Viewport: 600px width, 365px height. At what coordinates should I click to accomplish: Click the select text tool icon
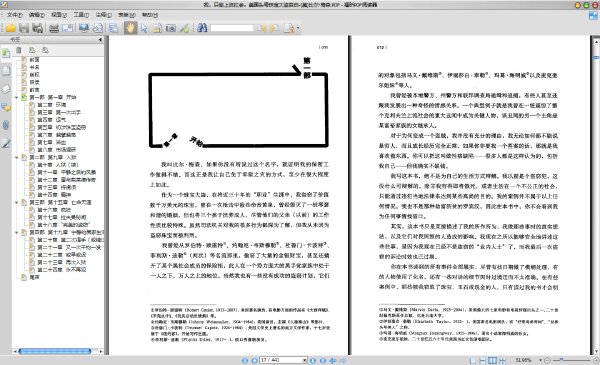pos(157,28)
